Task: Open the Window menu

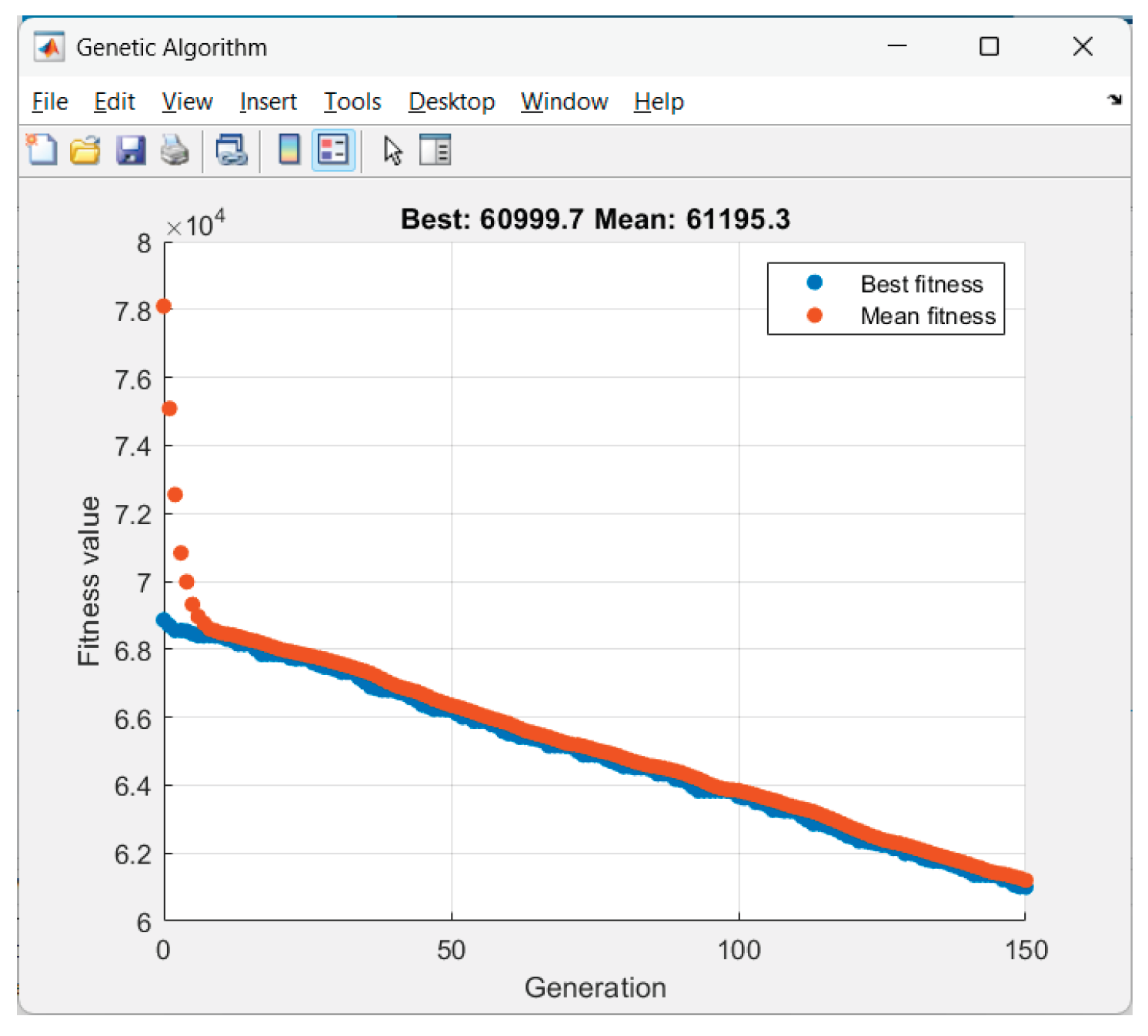Action: coord(564,102)
